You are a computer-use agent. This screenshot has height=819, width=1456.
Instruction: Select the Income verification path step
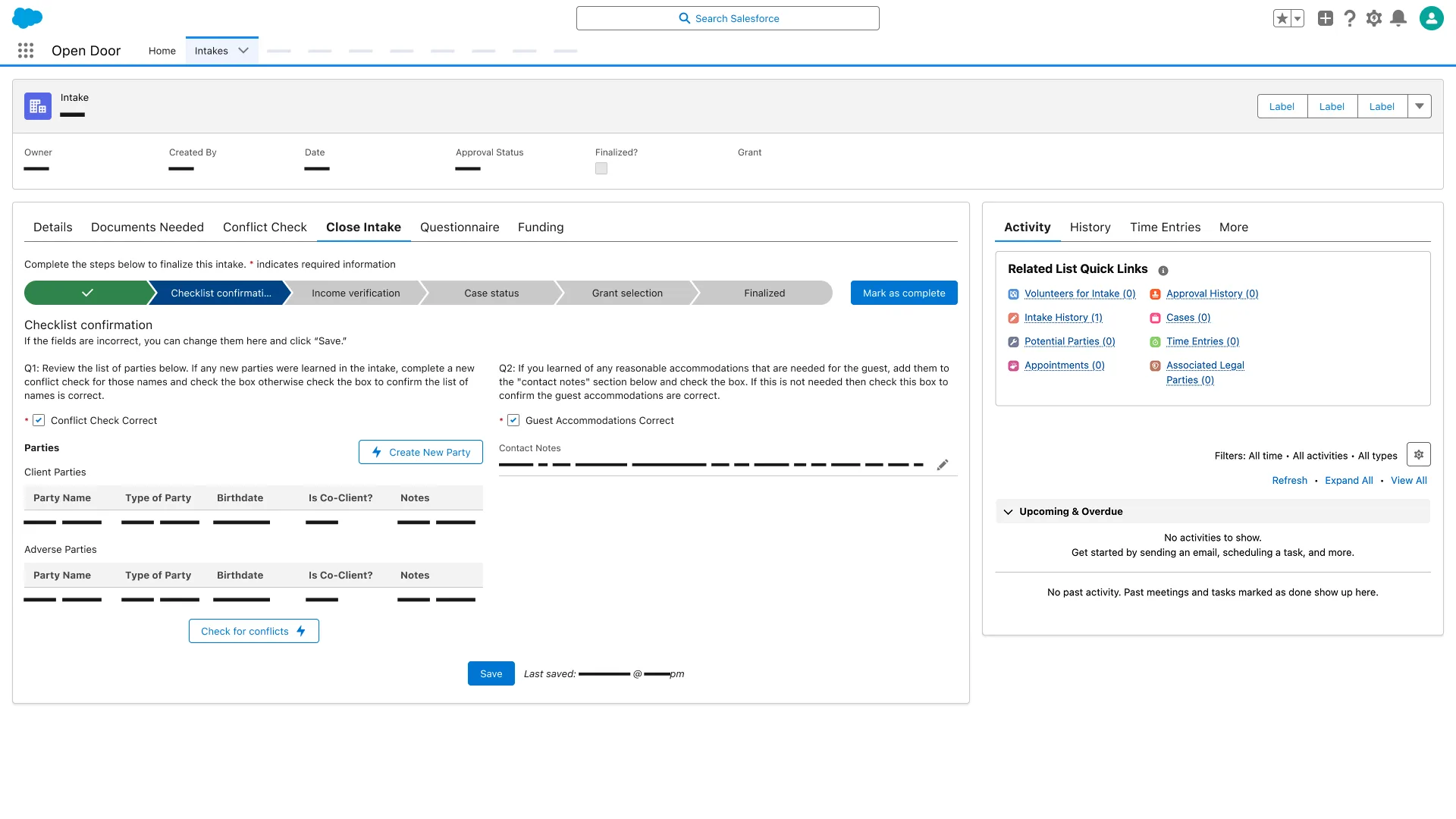356,293
